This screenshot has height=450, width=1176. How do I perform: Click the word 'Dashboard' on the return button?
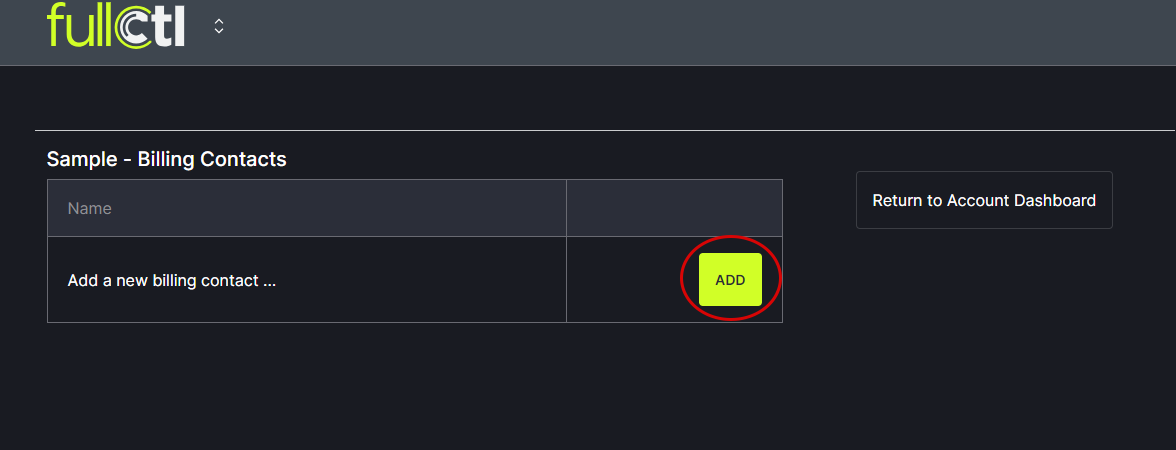coord(1055,200)
